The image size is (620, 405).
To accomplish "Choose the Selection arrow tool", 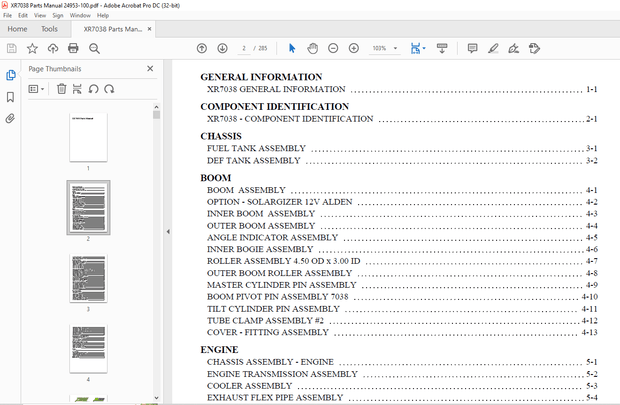I will (292, 48).
